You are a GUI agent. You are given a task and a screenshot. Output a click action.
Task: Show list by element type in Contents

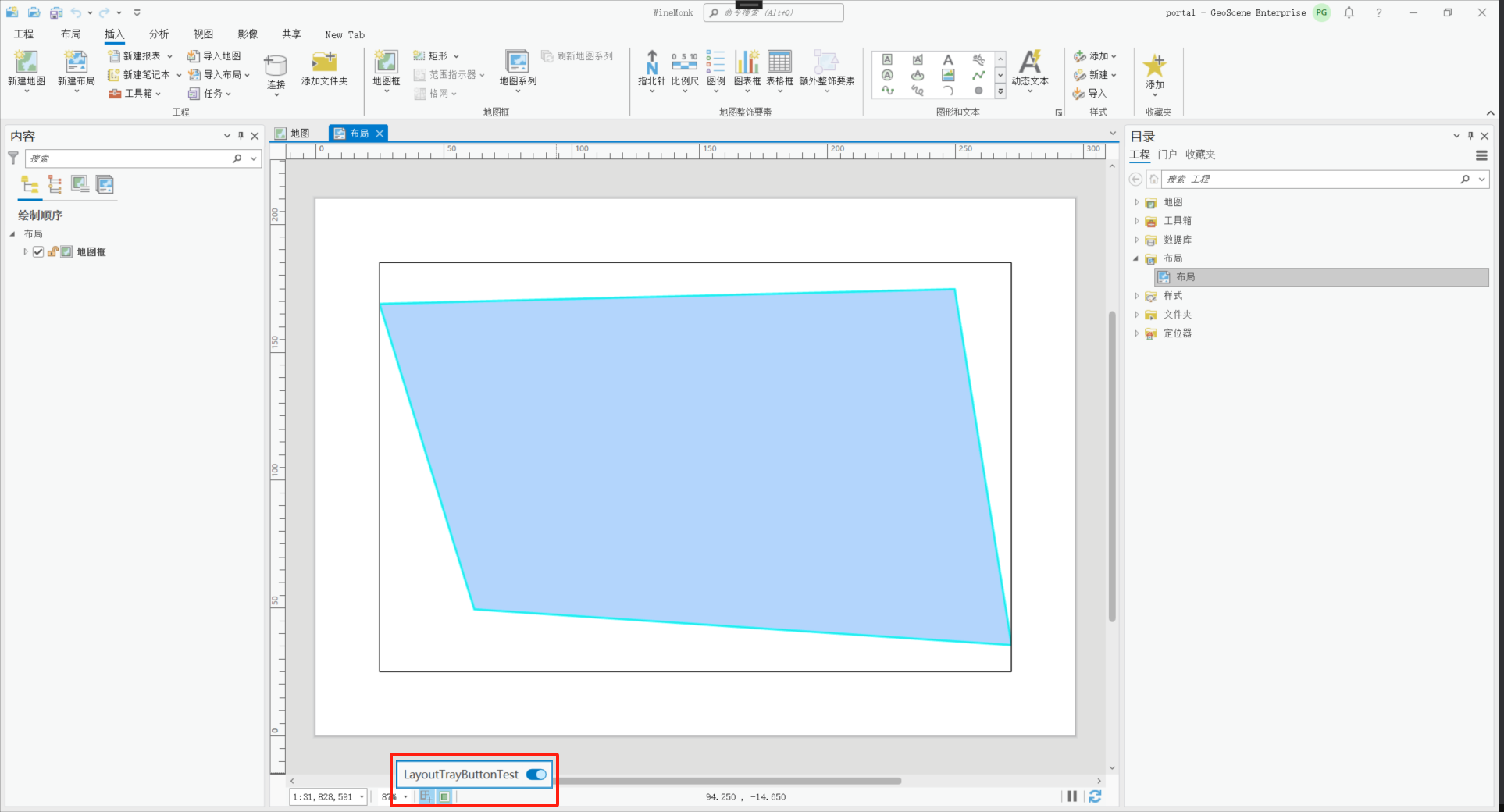pyautogui.click(x=55, y=184)
